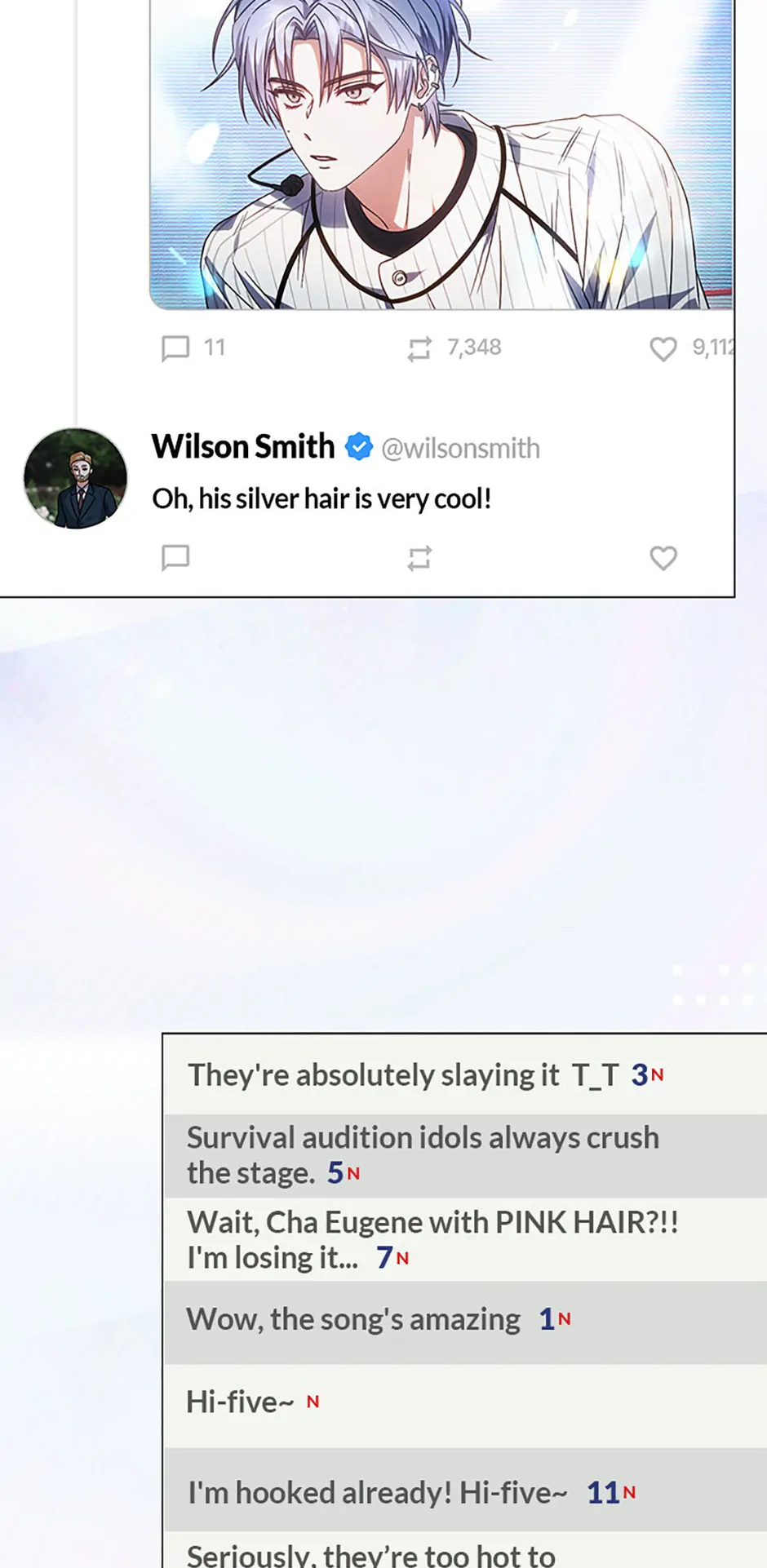This screenshot has width=767, height=1568.
Task: Open the 'Wow, the song's amazing' post
Action: point(465,1322)
